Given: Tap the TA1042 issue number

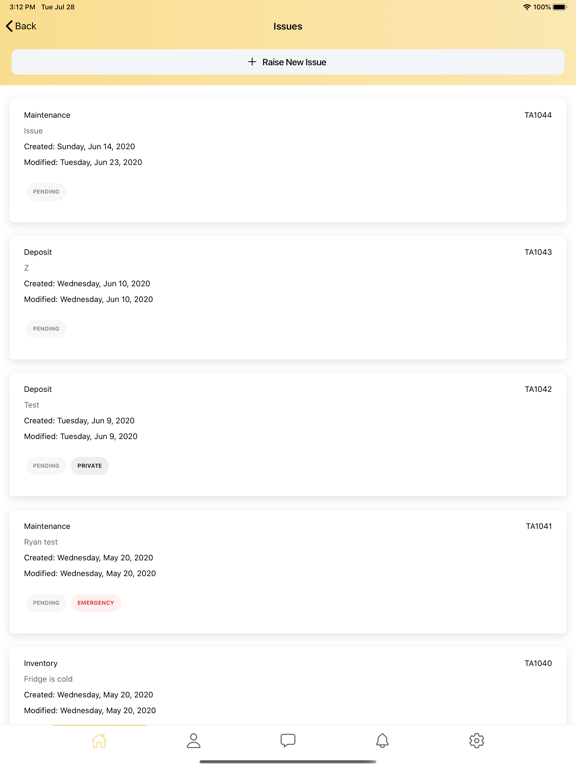Looking at the screenshot, I should click(538, 389).
